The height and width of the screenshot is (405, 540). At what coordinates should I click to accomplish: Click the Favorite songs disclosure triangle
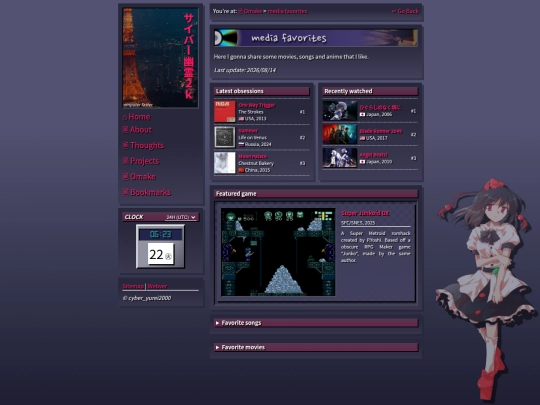point(217,323)
